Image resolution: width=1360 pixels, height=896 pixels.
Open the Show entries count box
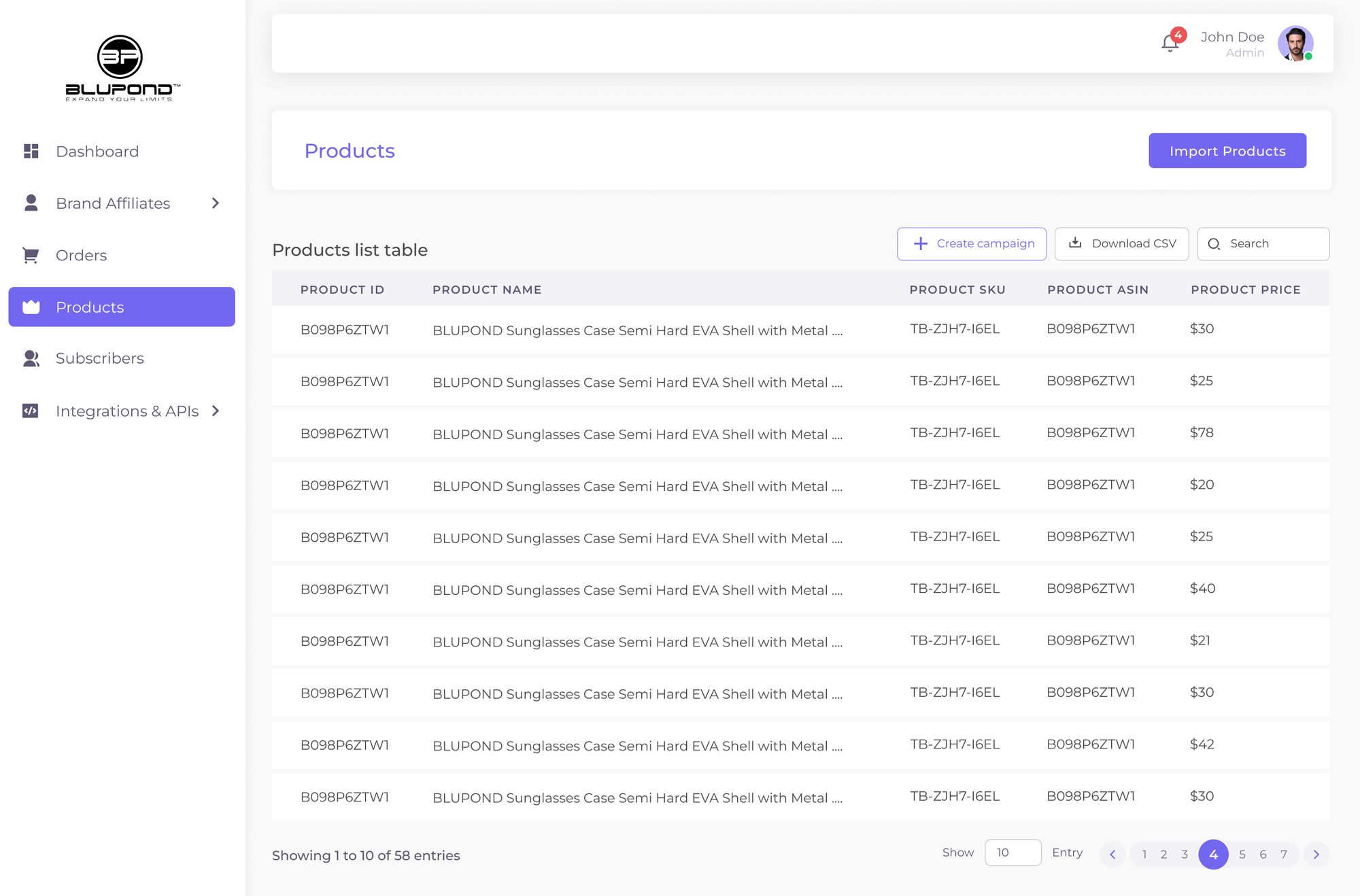coord(1012,852)
